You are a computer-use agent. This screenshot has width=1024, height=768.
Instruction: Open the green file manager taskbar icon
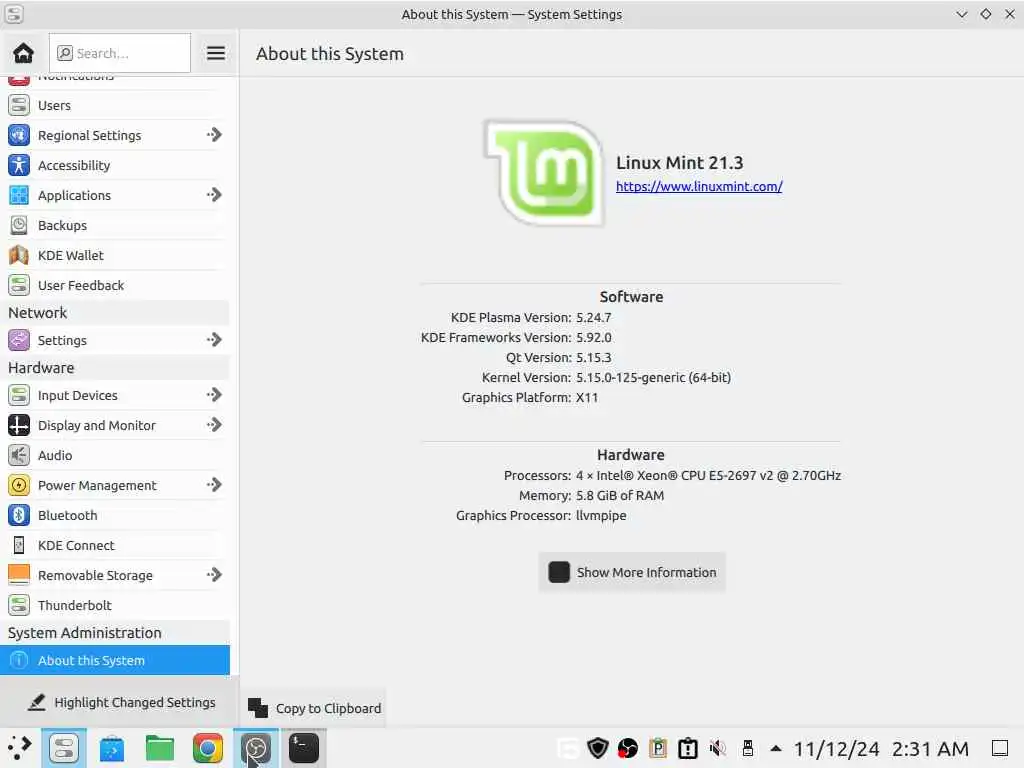160,748
